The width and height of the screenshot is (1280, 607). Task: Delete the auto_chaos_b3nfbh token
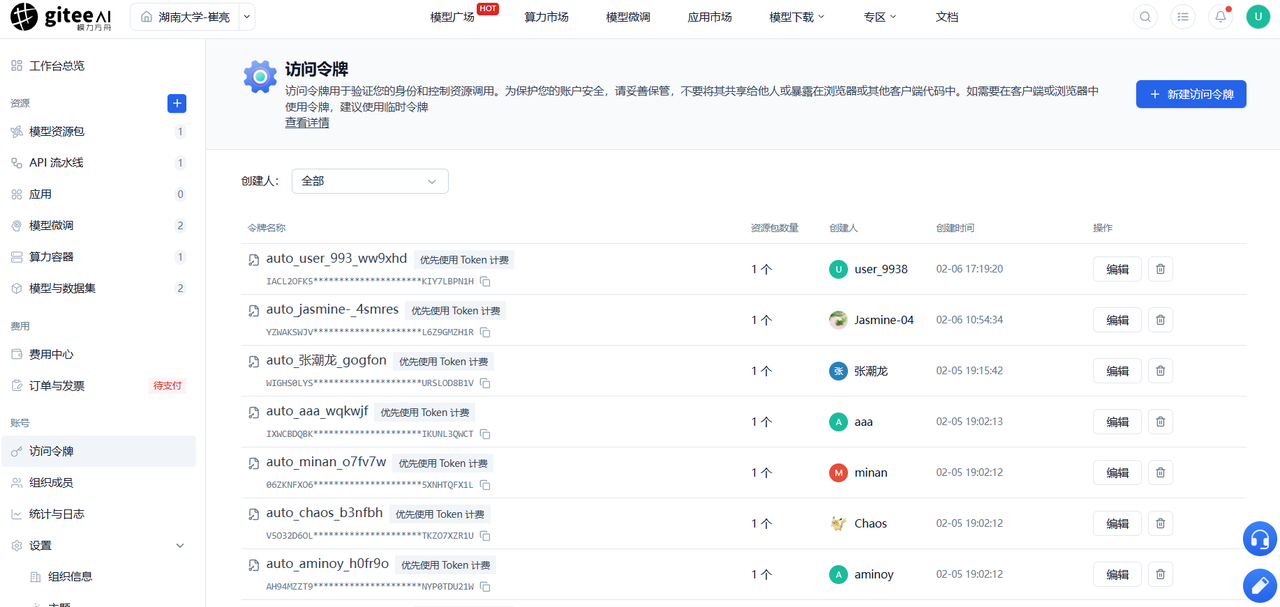[1160, 523]
